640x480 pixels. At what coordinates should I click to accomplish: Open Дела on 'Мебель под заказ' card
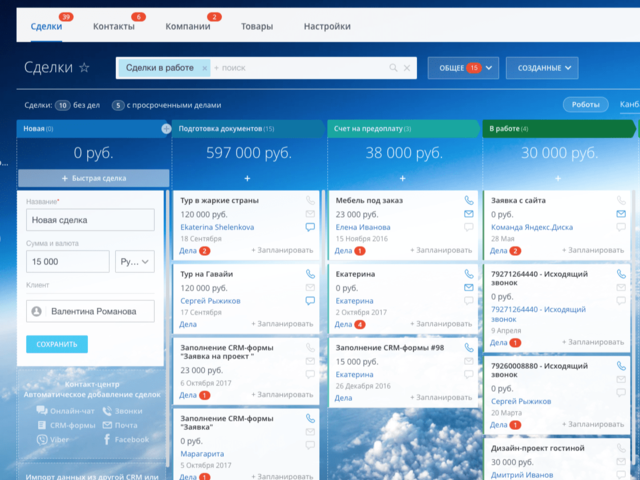click(343, 251)
